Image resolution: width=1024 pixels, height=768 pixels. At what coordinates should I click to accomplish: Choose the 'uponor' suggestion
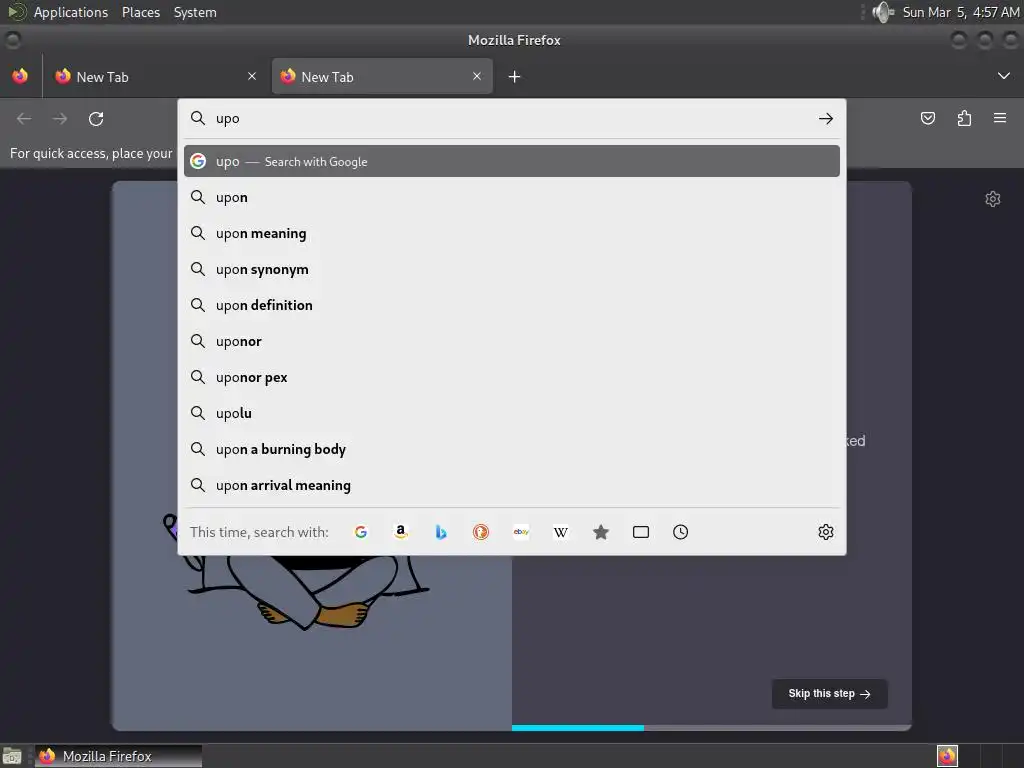pyautogui.click(x=511, y=341)
